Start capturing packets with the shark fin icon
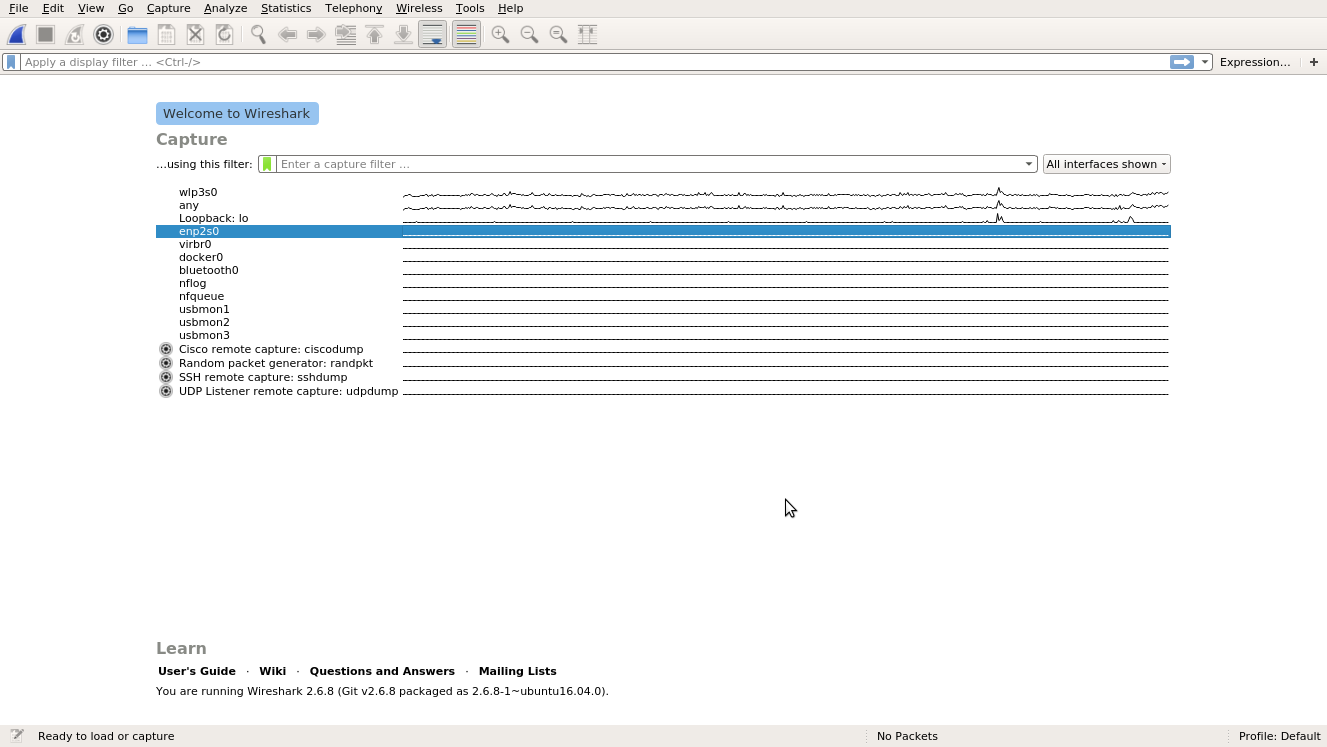This screenshot has height=747, width=1327. point(16,35)
